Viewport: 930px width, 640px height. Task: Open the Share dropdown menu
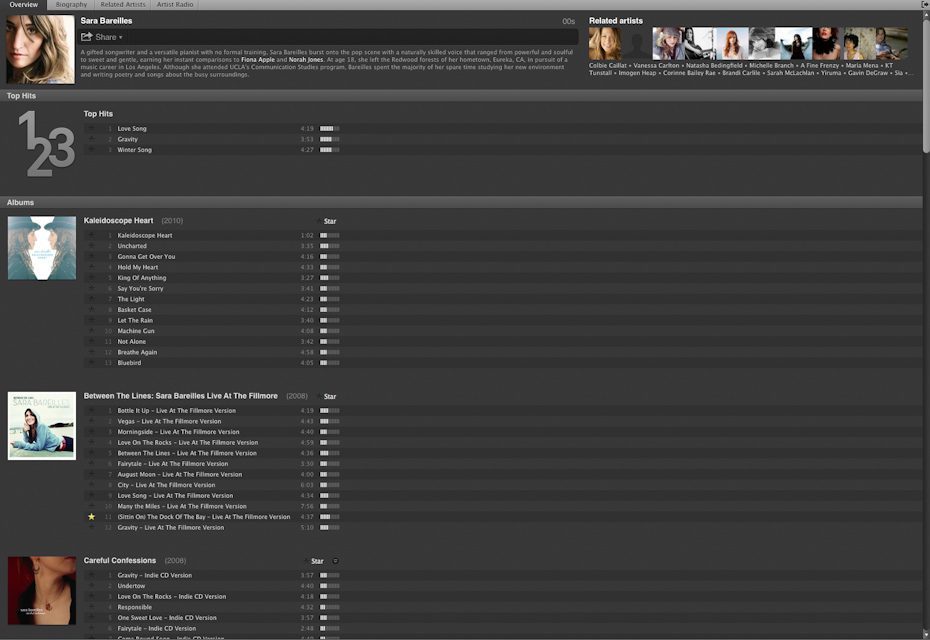[x=102, y=37]
